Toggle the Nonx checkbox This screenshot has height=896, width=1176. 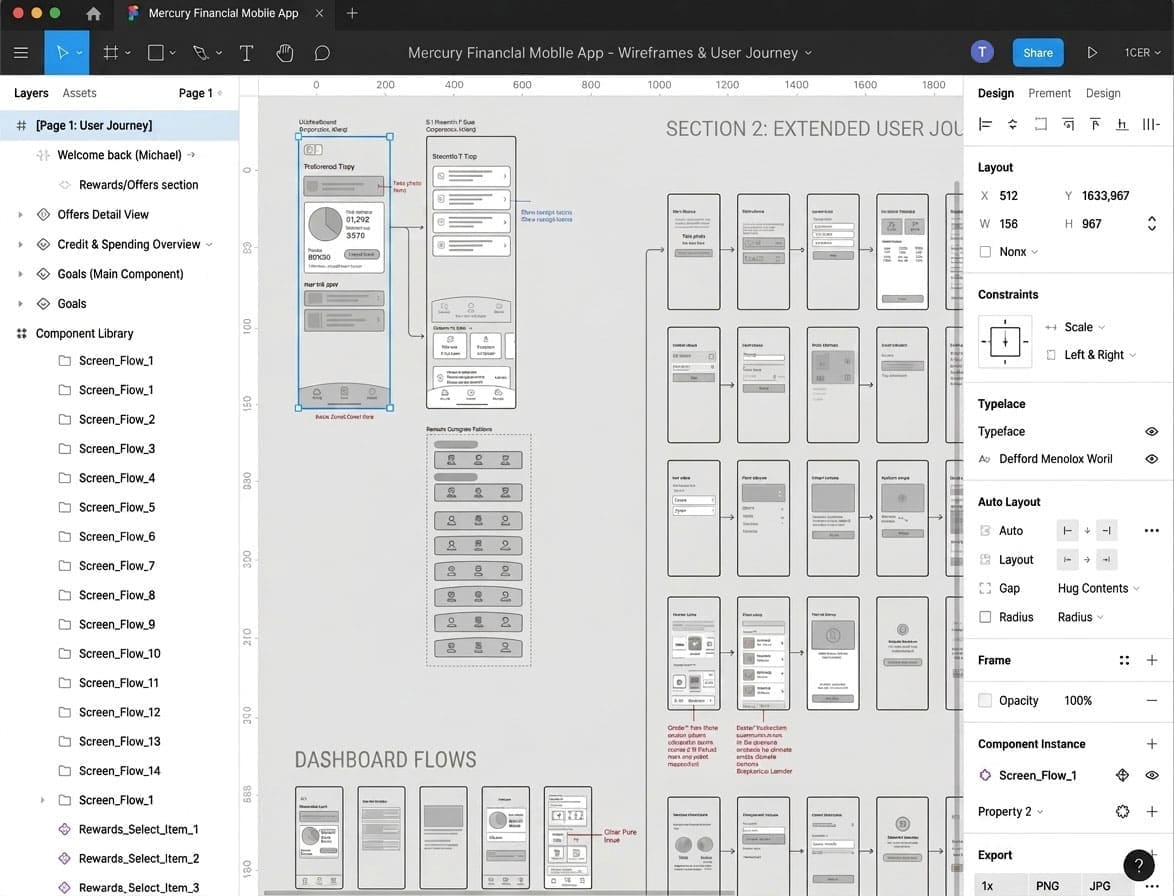pyautogui.click(x=986, y=251)
